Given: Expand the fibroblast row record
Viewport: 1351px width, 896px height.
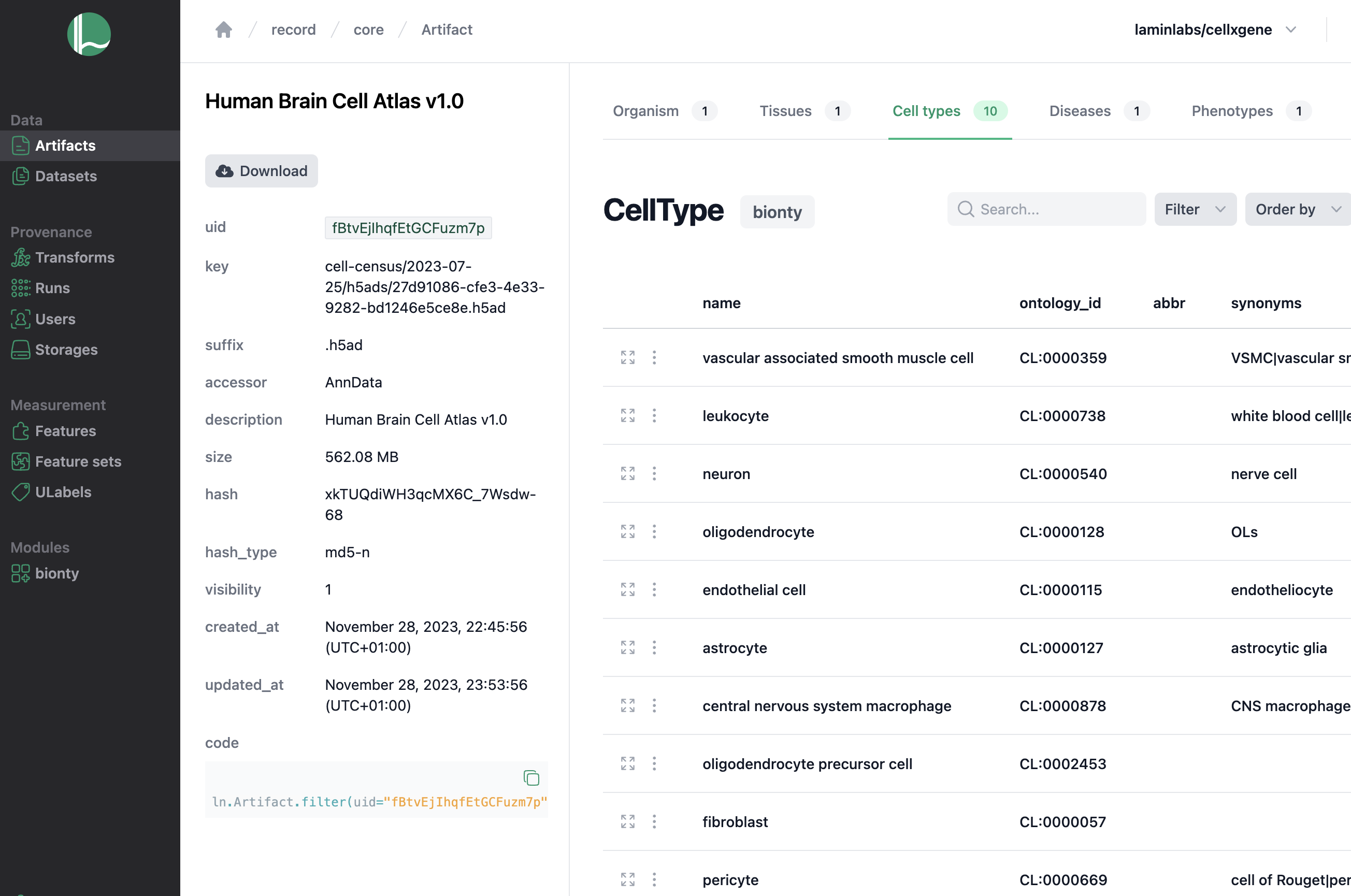Looking at the screenshot, I should (627, 822).
